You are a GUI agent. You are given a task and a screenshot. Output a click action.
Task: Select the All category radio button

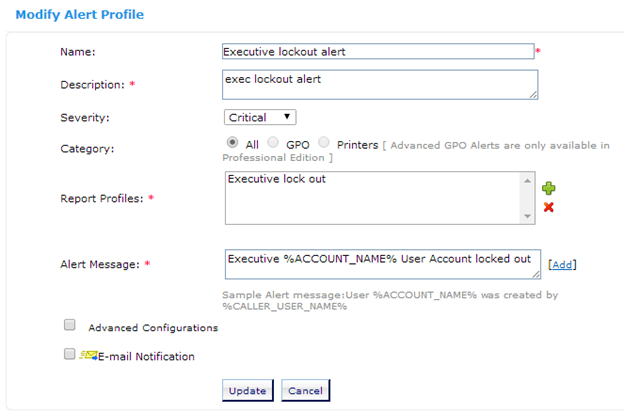(232, 142)
